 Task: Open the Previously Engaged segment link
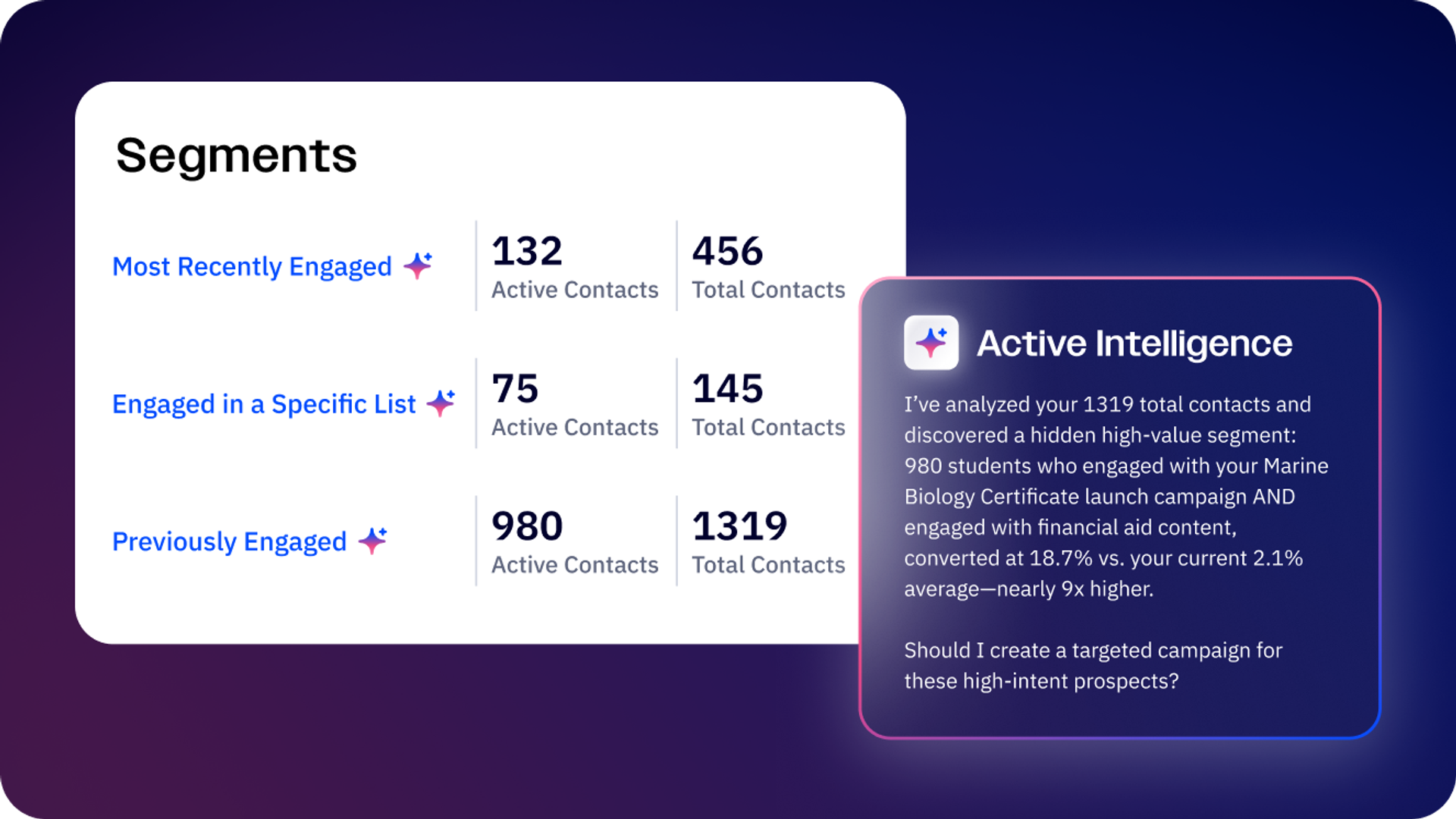(229, 541)
